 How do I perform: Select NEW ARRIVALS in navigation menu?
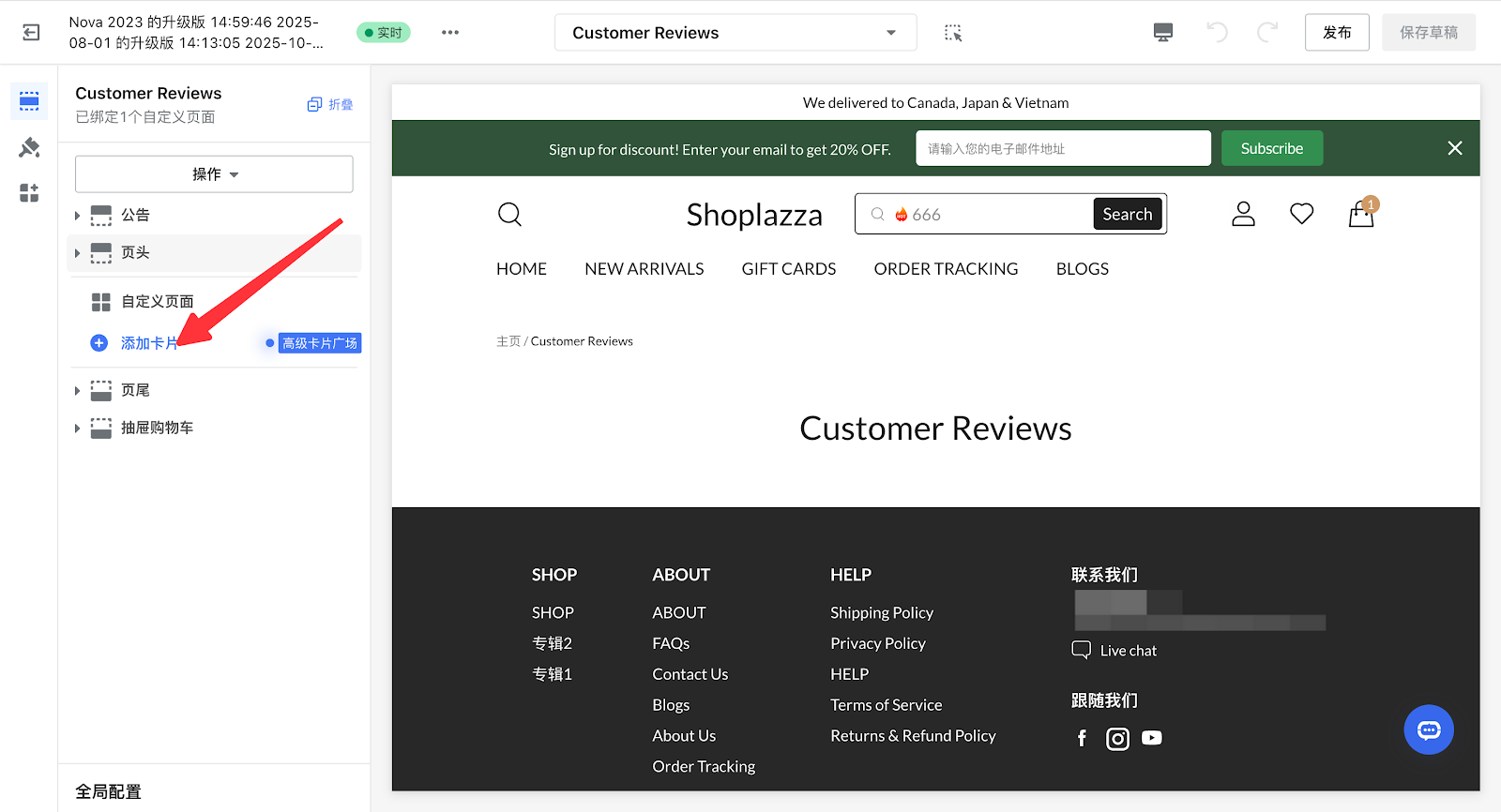(644, 269)
